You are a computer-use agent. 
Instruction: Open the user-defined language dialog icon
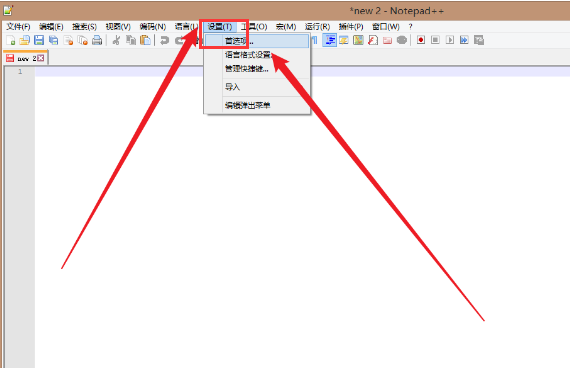click(x=344, y=40)
